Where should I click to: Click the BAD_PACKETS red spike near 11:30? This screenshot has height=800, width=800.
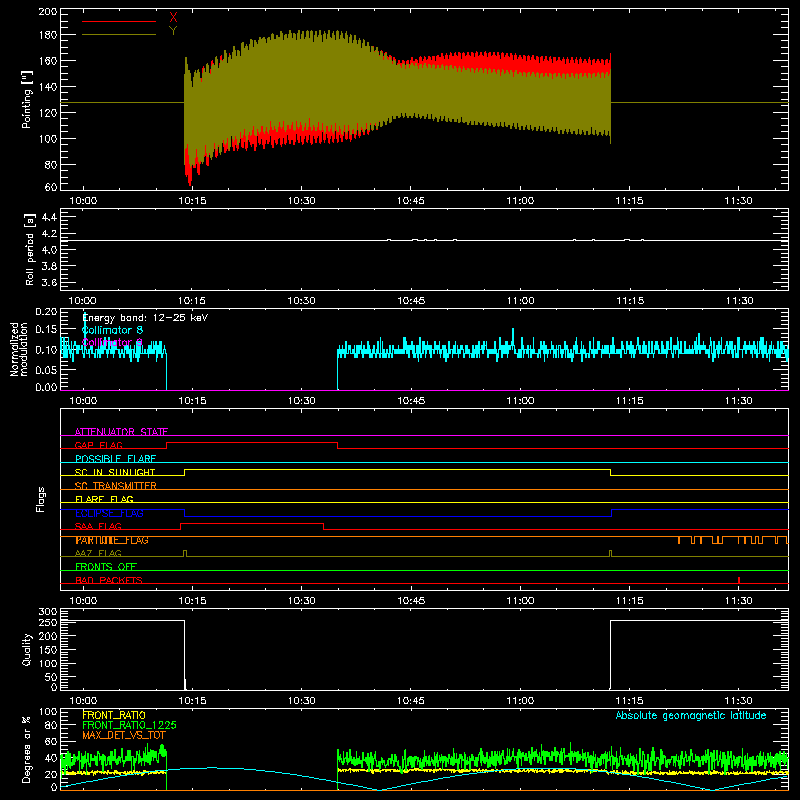[x=739, y=580]
